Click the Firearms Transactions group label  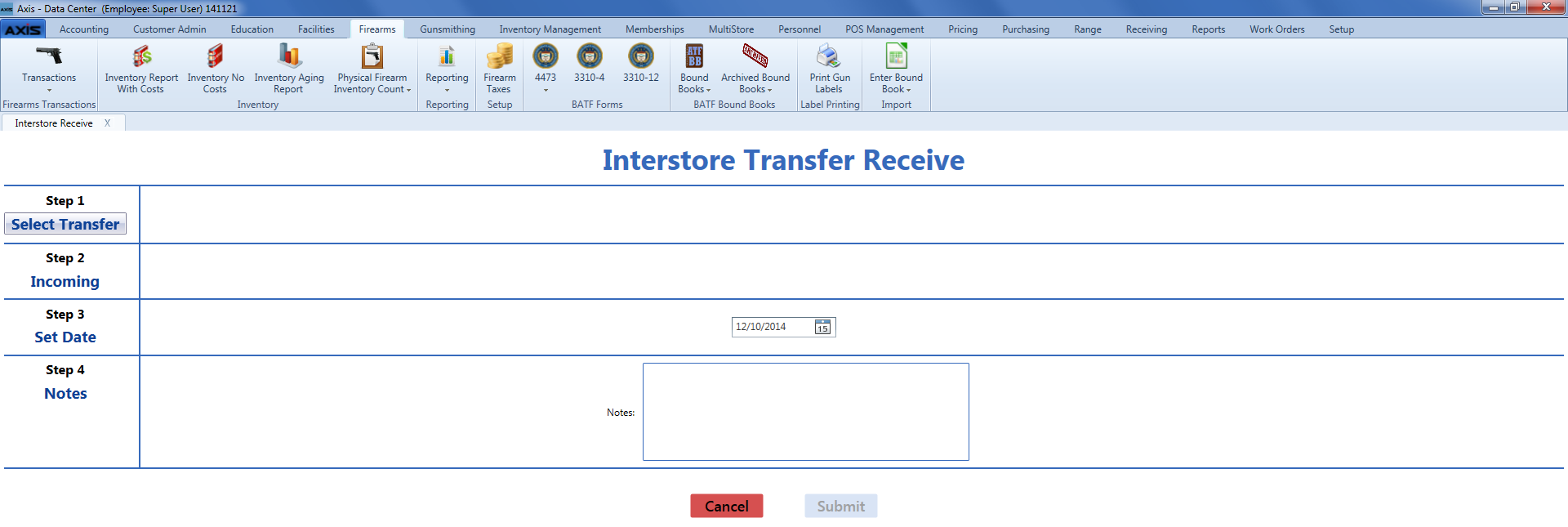(49, 105)
